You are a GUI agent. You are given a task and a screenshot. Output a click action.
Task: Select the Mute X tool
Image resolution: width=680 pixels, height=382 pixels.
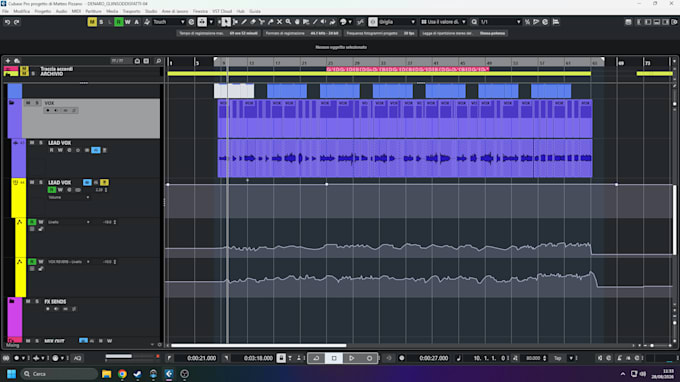(280, 22)
